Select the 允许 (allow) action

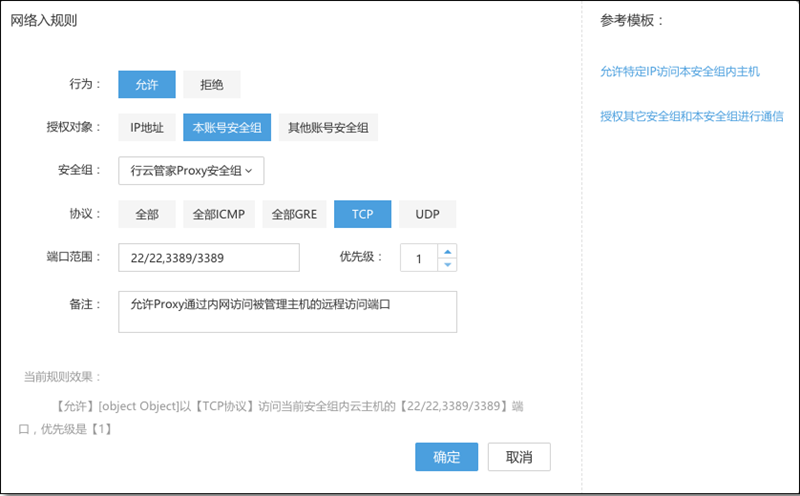(147, 84)
